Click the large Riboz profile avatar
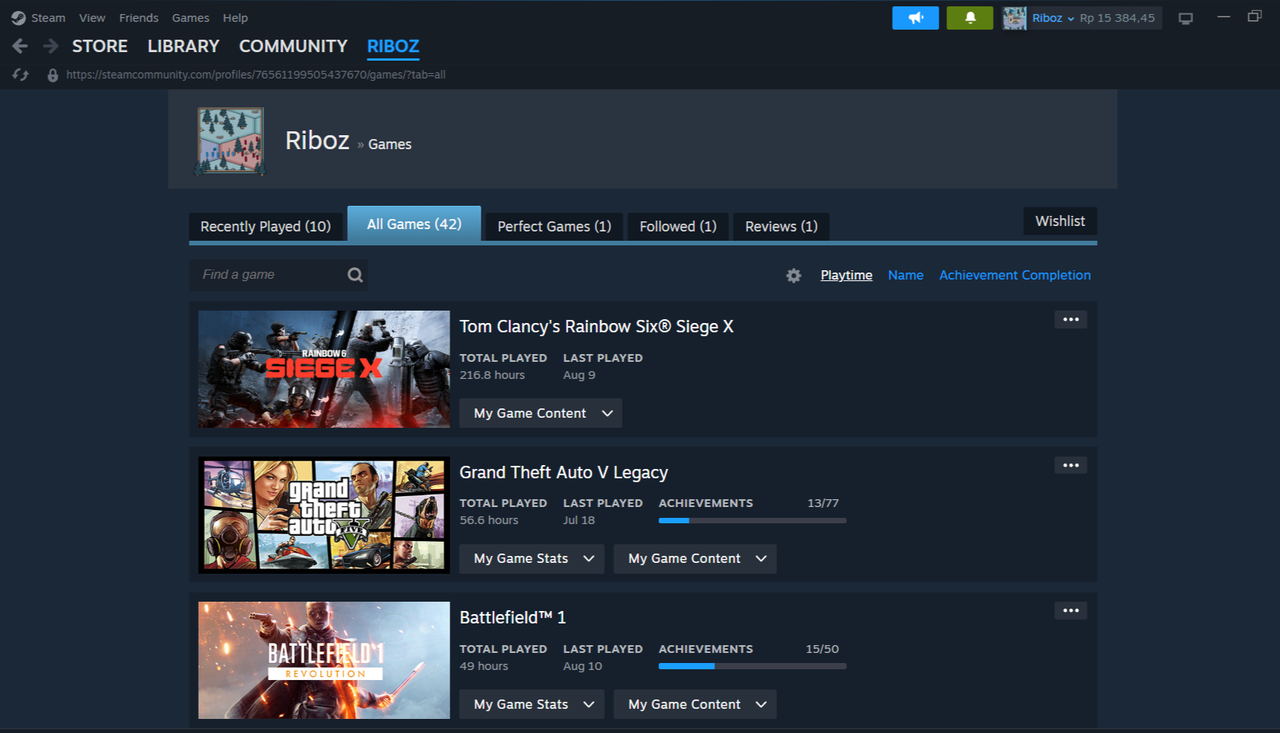 (230, 141)
